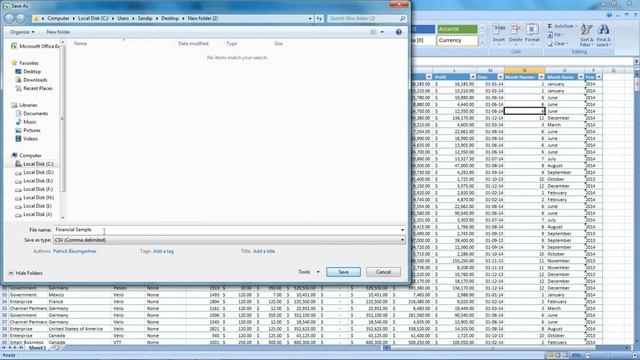Click the Search New folder (2) box

click(x=367, y=18)
